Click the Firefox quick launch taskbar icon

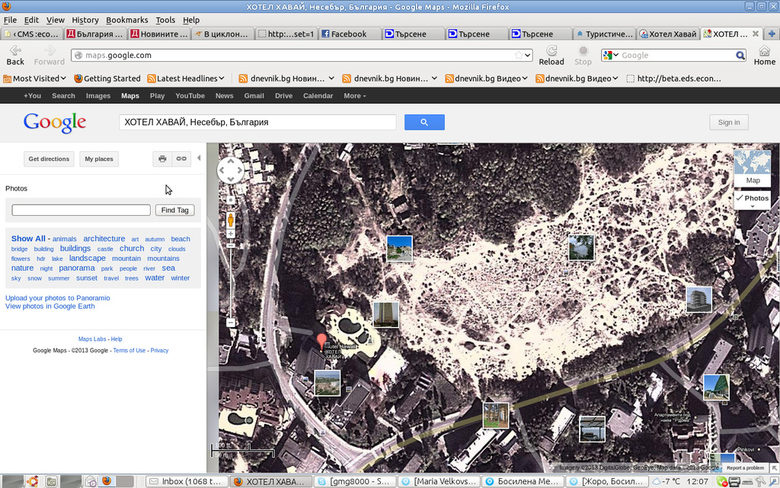[x=106, y=481]
